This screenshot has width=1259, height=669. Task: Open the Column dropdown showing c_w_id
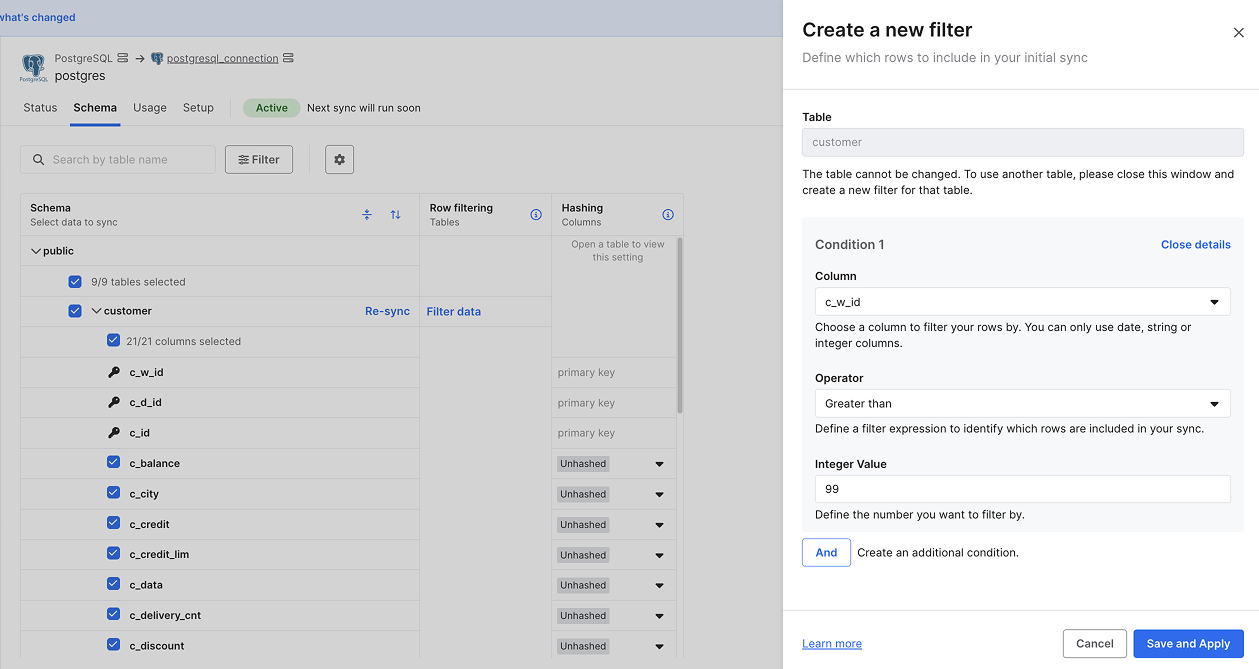point(1022,302)
